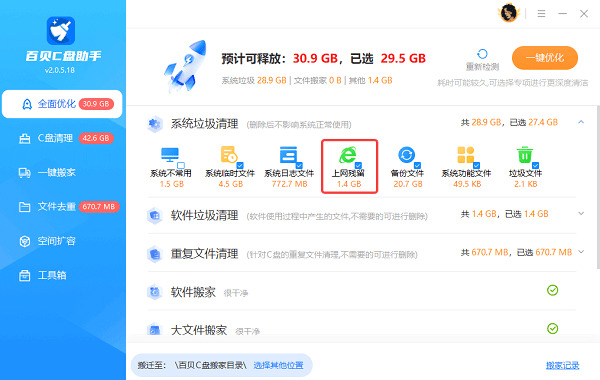Click the vertical scrollbar of the list

598,188
